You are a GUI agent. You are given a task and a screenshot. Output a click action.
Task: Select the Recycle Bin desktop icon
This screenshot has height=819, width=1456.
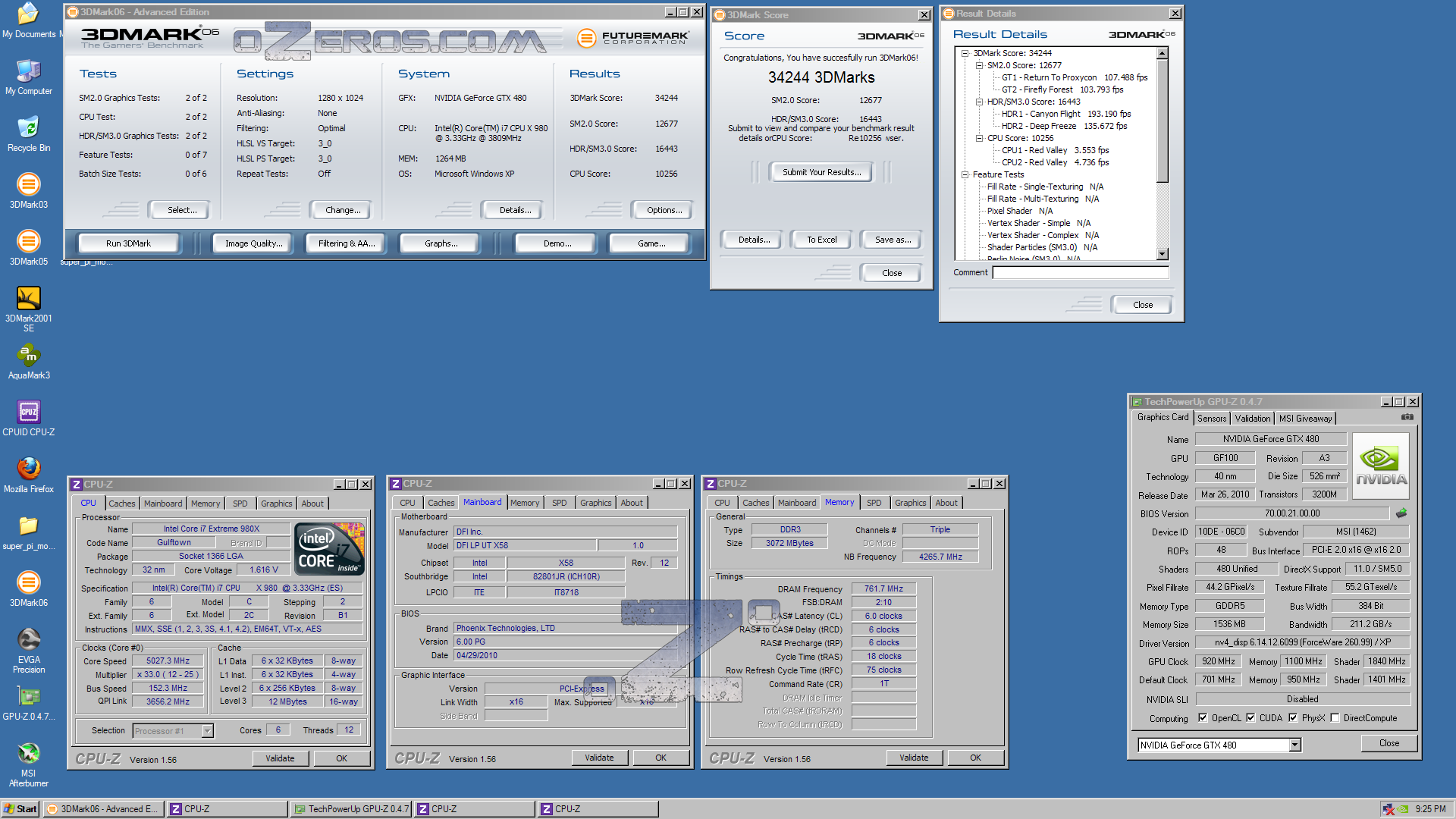29,134
